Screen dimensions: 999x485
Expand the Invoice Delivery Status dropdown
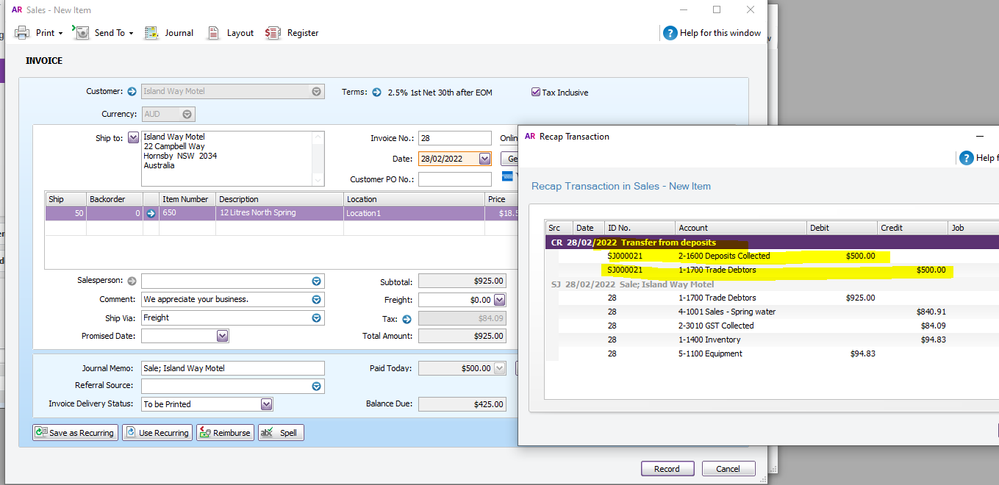[x=266, y=404]
